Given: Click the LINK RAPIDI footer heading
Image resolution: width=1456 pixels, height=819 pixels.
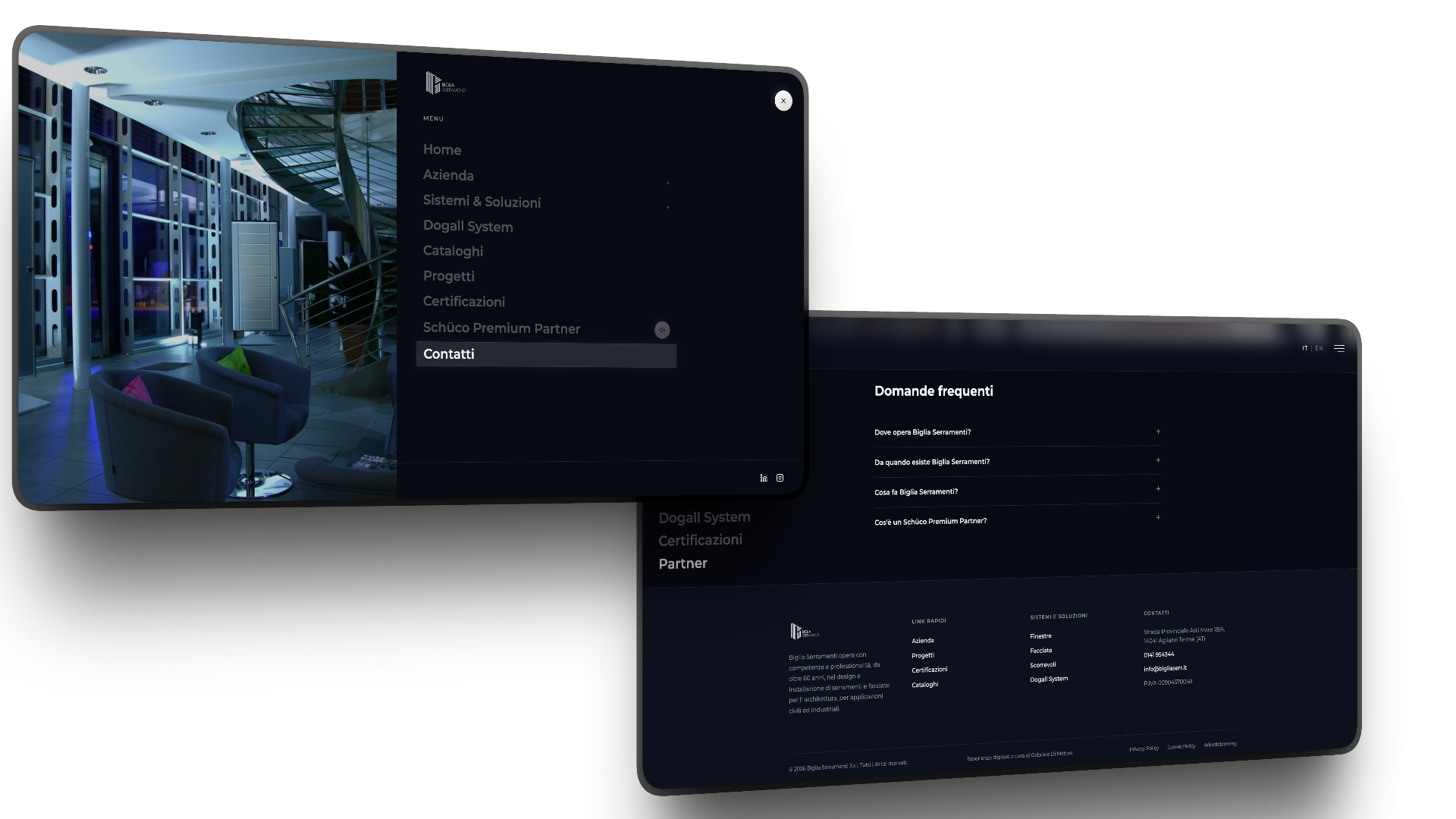Looking at the screenshot, I should tap(929, 621).
